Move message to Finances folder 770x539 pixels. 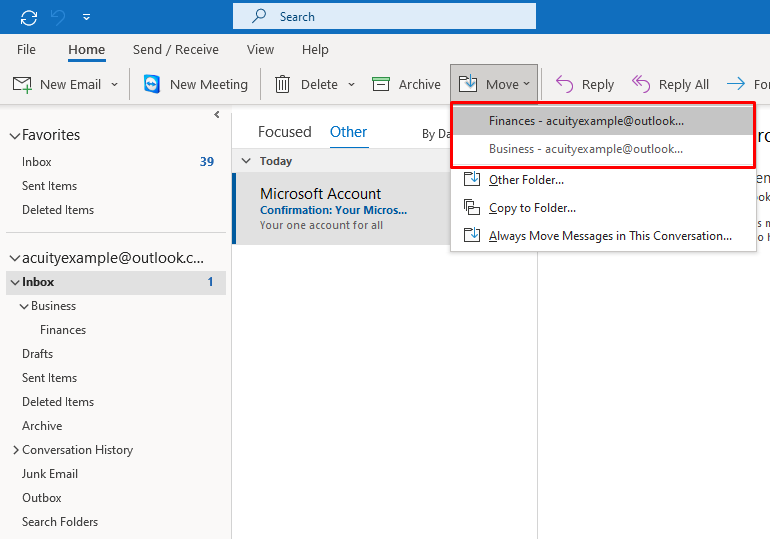coord(603,121)
